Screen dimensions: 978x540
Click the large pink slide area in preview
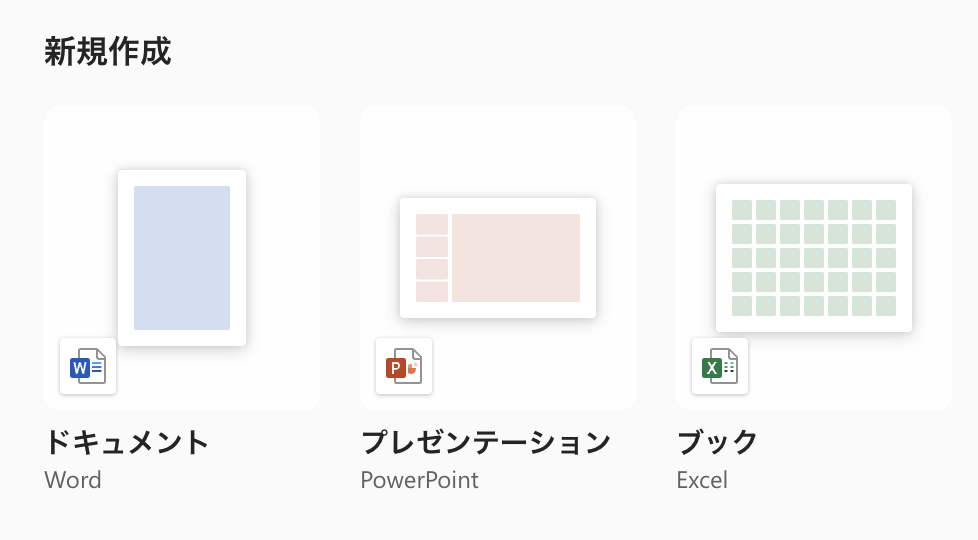pos(516,258)
